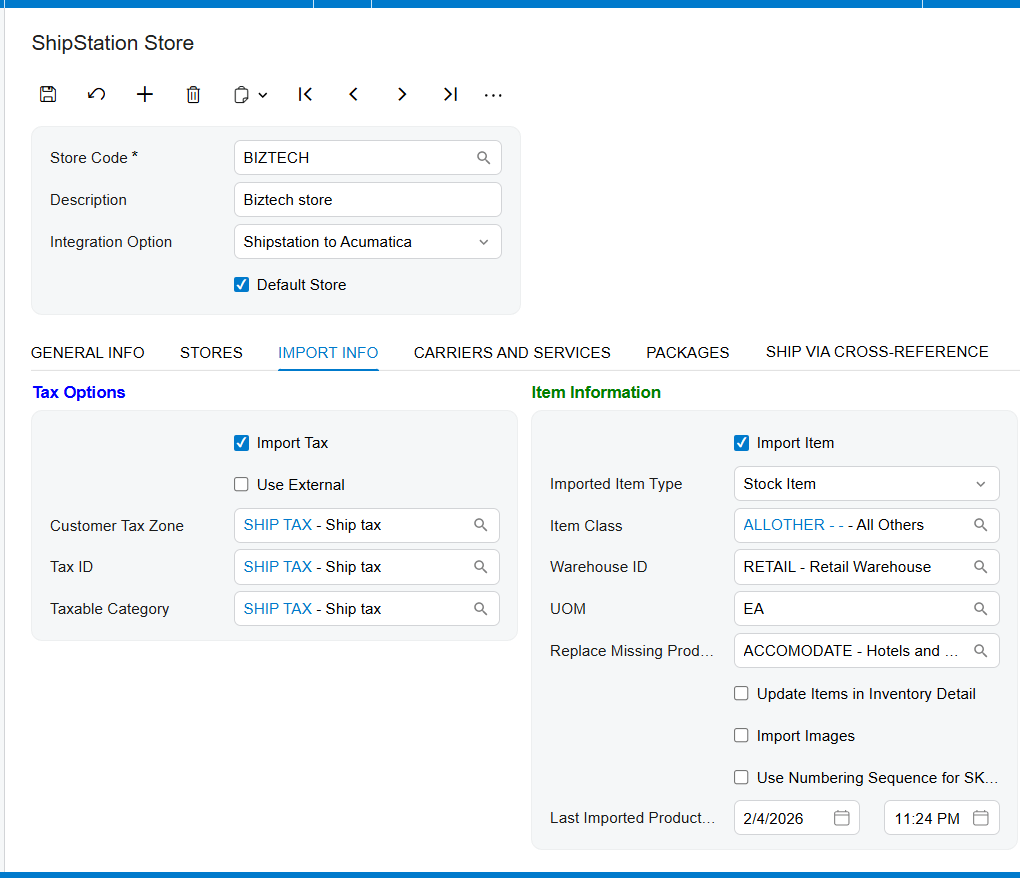Click the 11:24 PM time field
The image size is (1020, 878).
pyautogui.click(x=941, y=818)
